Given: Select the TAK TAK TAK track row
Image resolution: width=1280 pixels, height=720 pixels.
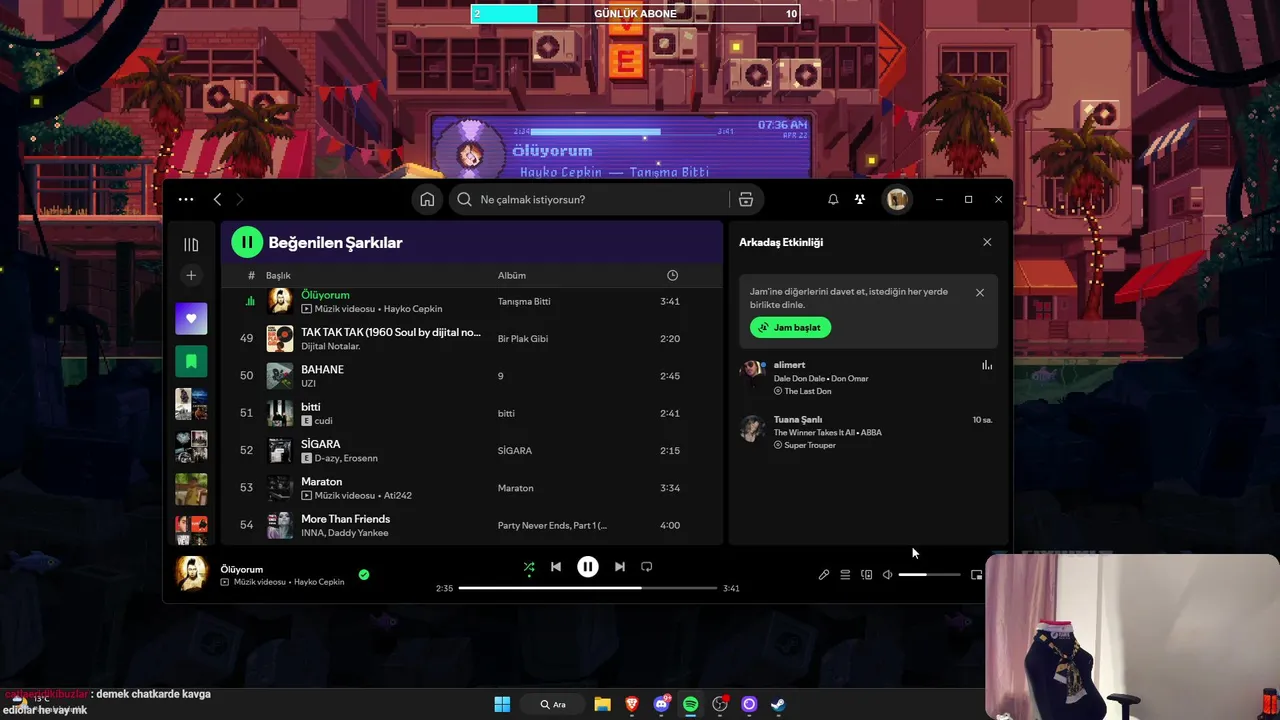Looking at the screenshot, I should click(472, 338).
